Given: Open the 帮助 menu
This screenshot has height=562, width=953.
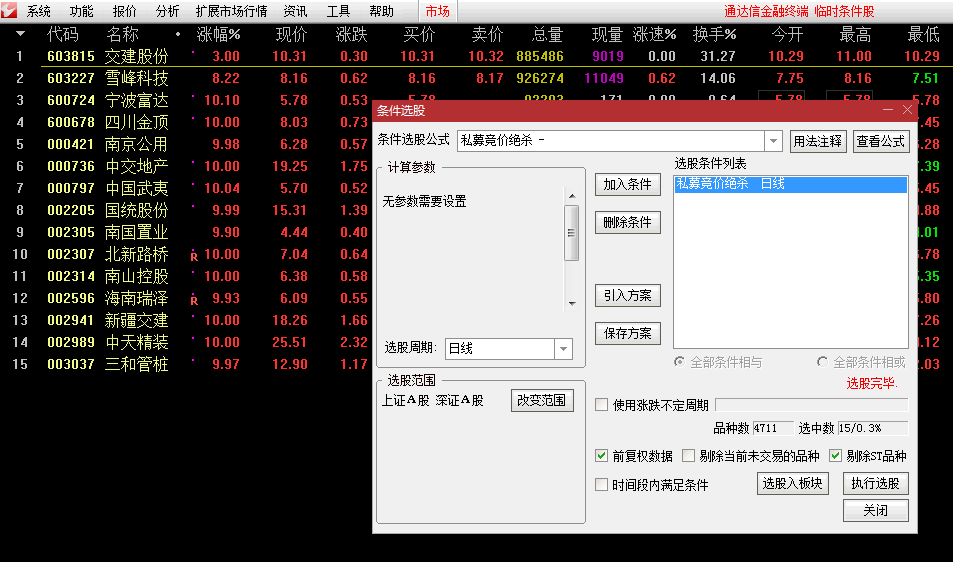Looking at the screenshot, I should point(381,11).
